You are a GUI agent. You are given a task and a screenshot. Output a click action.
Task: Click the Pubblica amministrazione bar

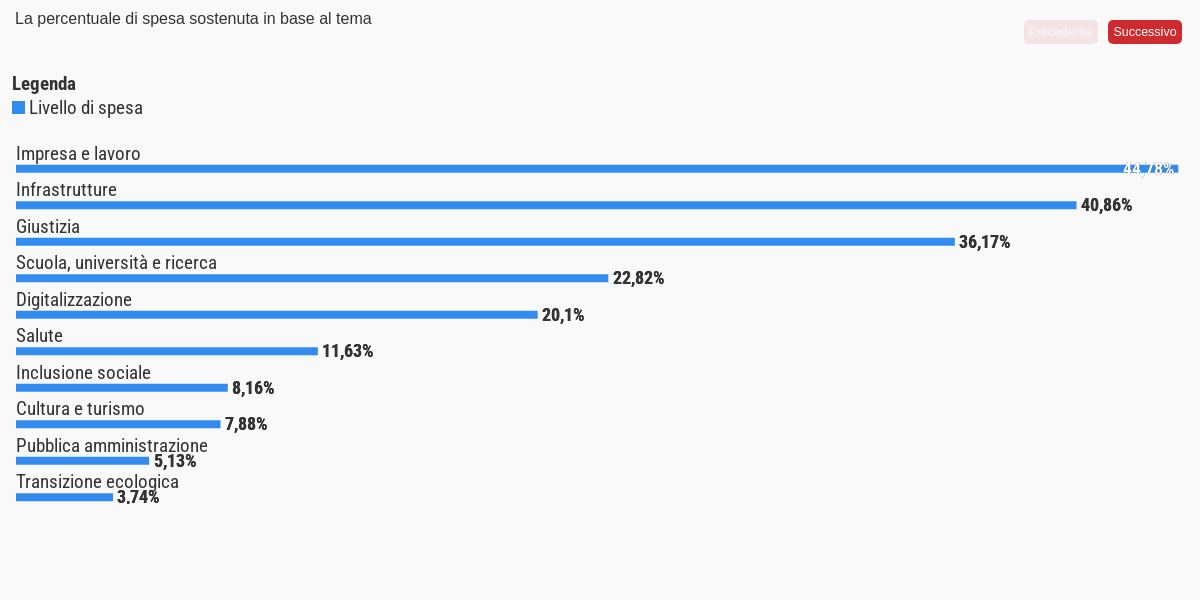[x=82, y=461]
